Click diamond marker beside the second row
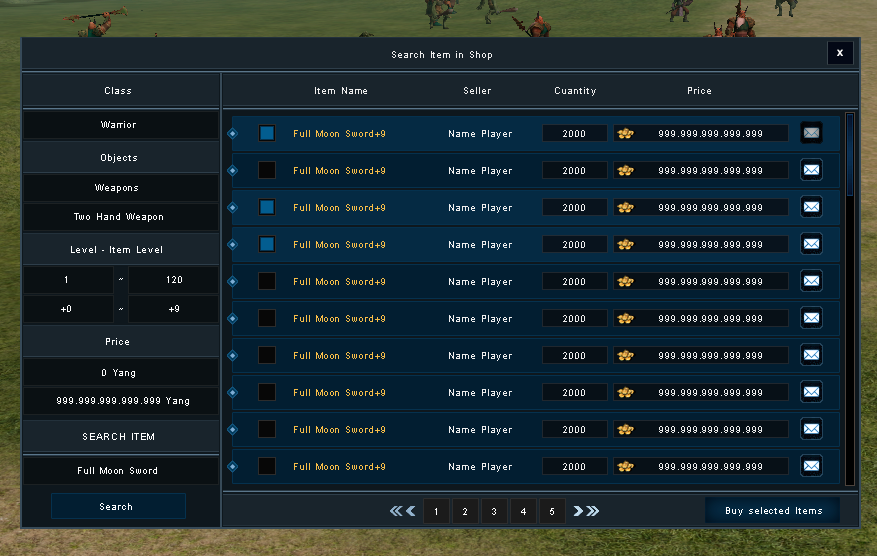Viewport: 877px width, 556px height. [233, 171]
